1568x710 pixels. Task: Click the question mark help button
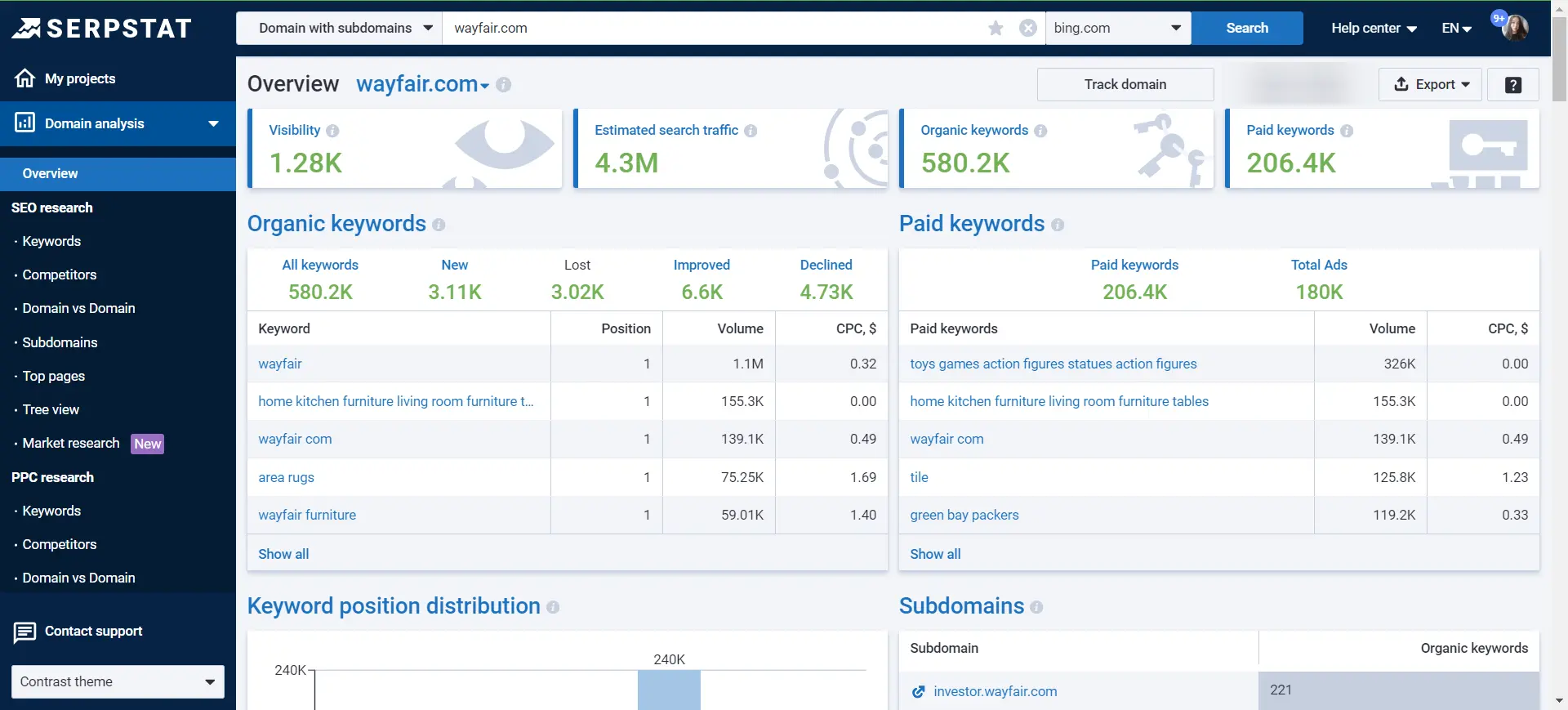[x=1512, y=85]
